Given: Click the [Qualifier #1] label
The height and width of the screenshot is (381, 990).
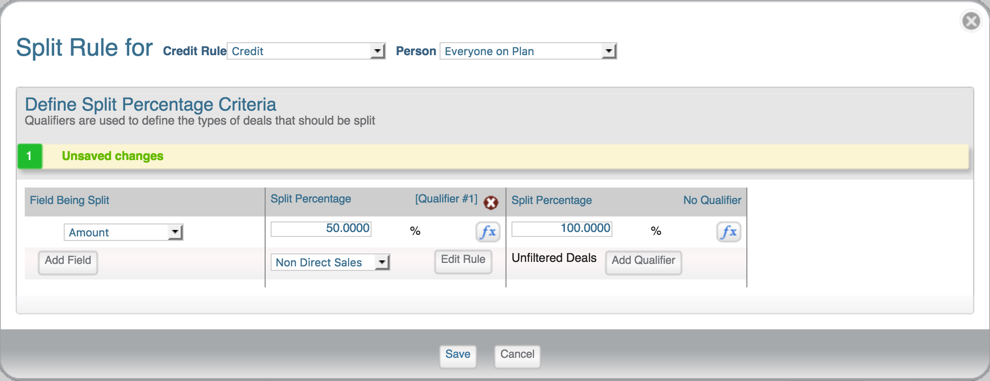Looking at the screenshot, I should click(x=446, y=199).
